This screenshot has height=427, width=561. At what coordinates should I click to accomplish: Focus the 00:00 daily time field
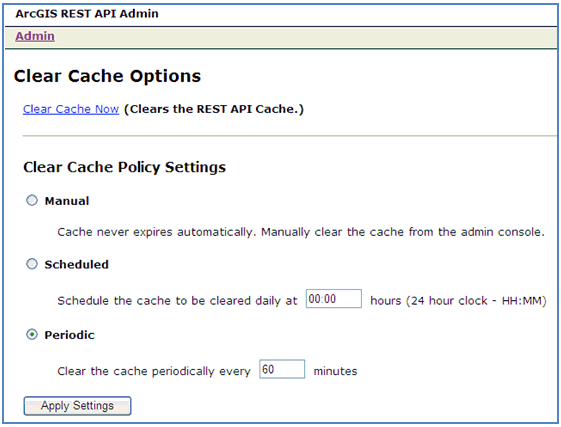coord(334,299)
